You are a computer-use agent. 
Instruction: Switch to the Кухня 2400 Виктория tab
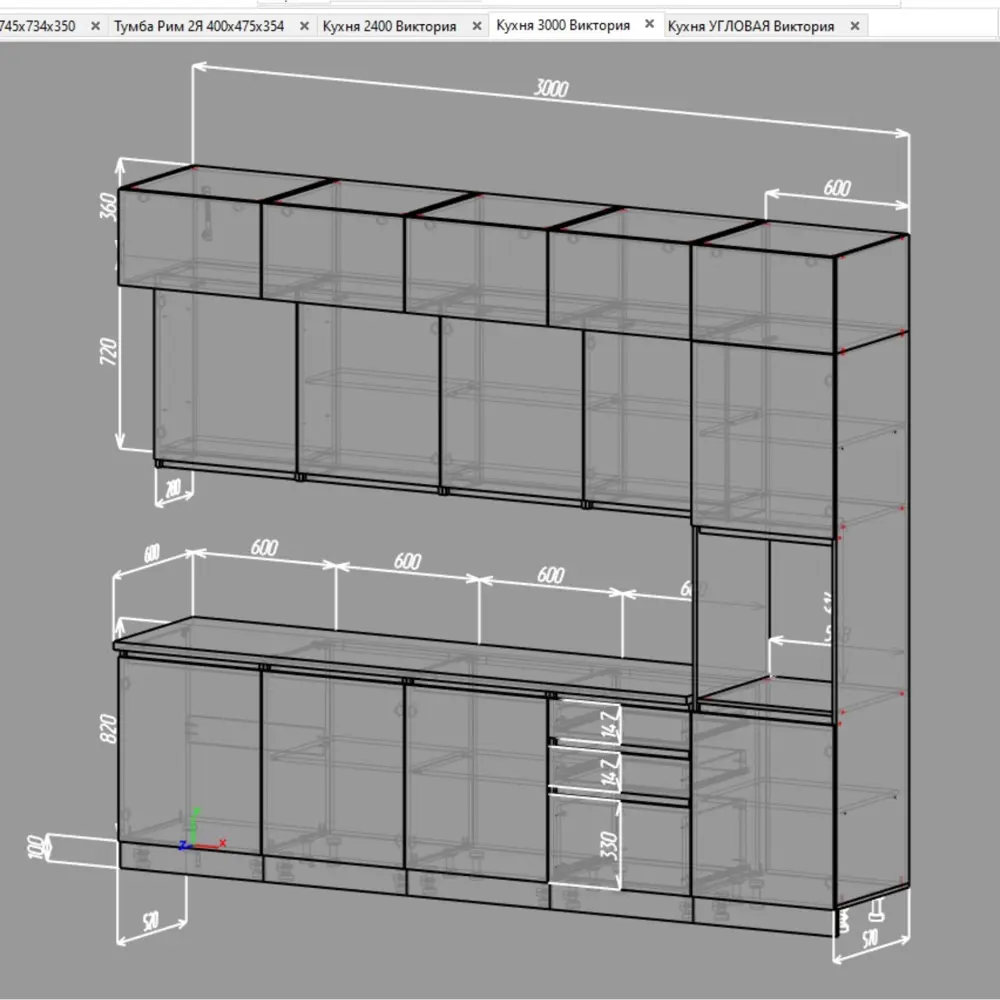click(x=389, y=26)
